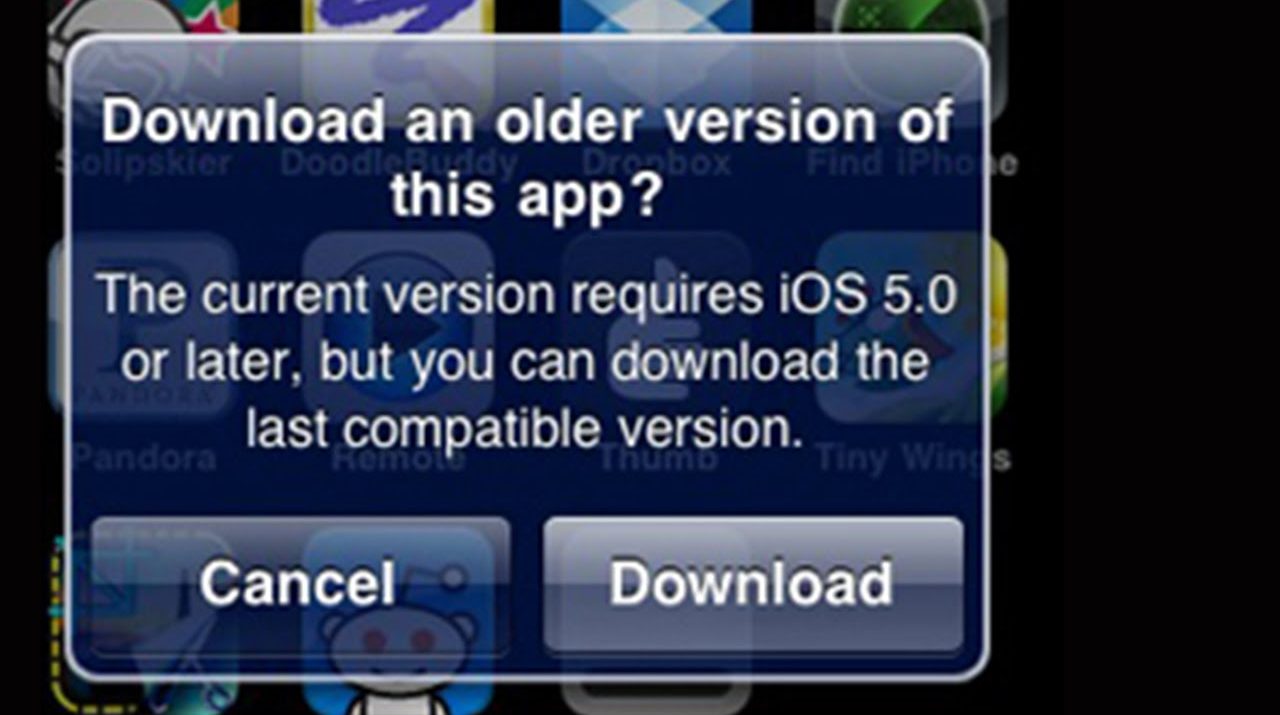This screenshot has width=1280, height=715.
Task: Click the alert title about older version
Action: pos(527,158)
